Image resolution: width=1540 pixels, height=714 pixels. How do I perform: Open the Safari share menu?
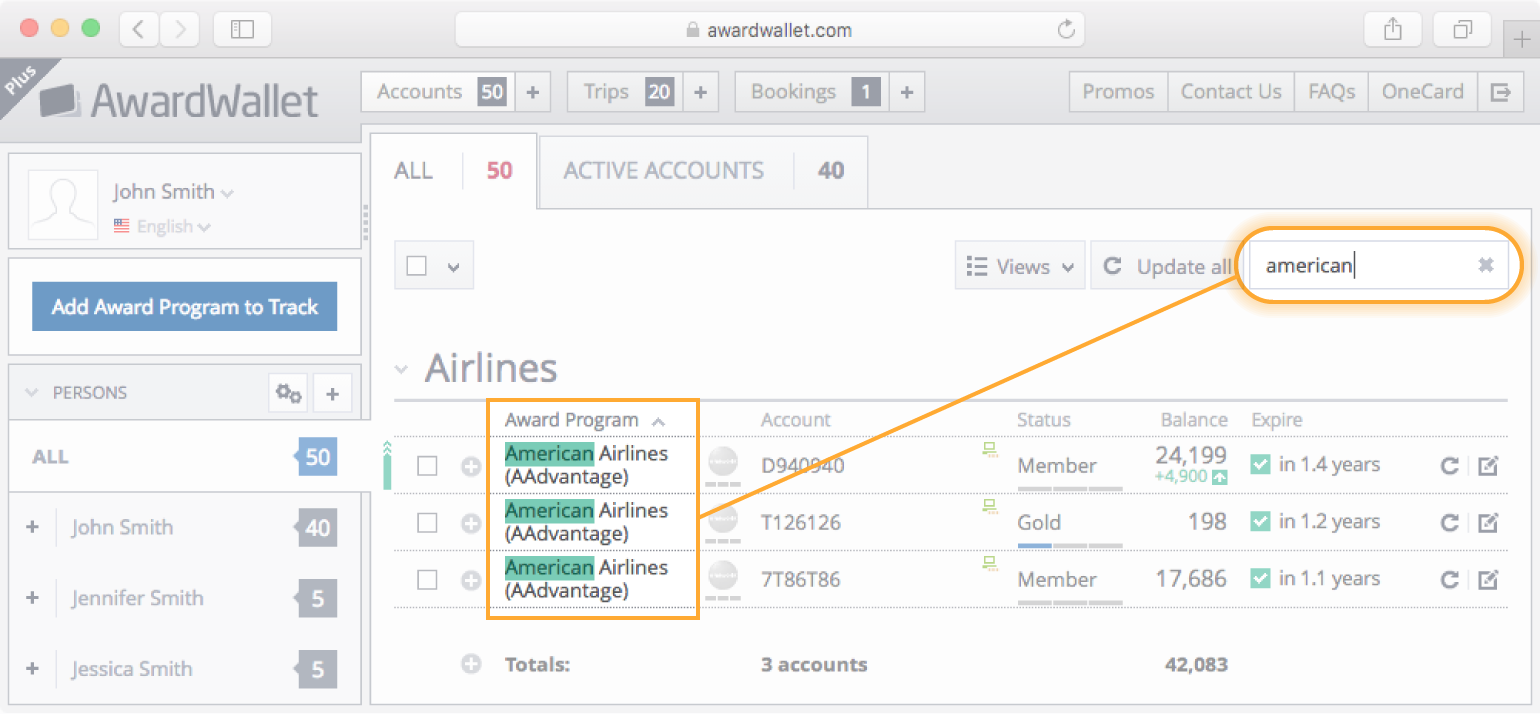pyautogui.click(x=1393, y=30)
